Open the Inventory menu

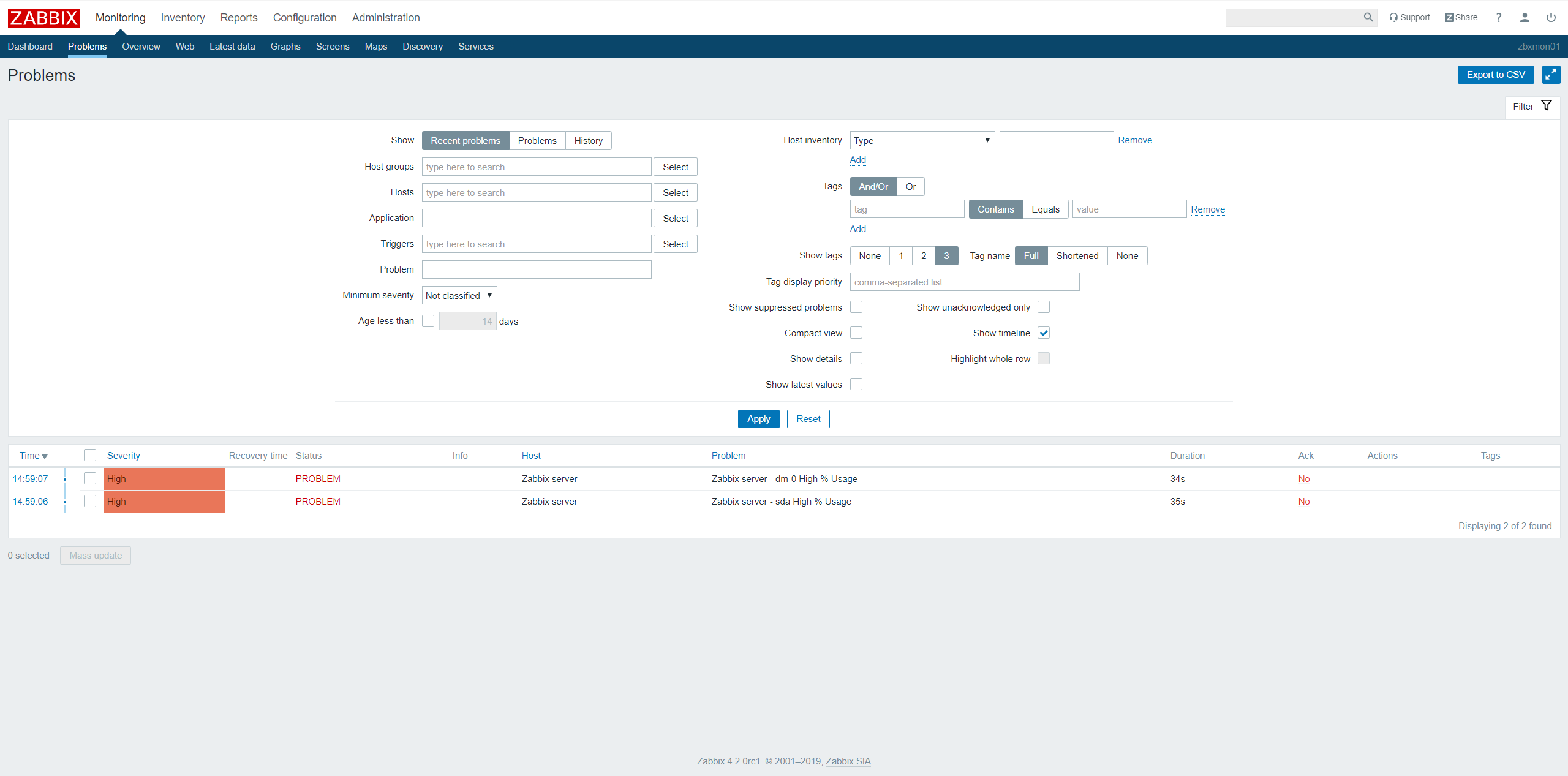click(183, 18)
